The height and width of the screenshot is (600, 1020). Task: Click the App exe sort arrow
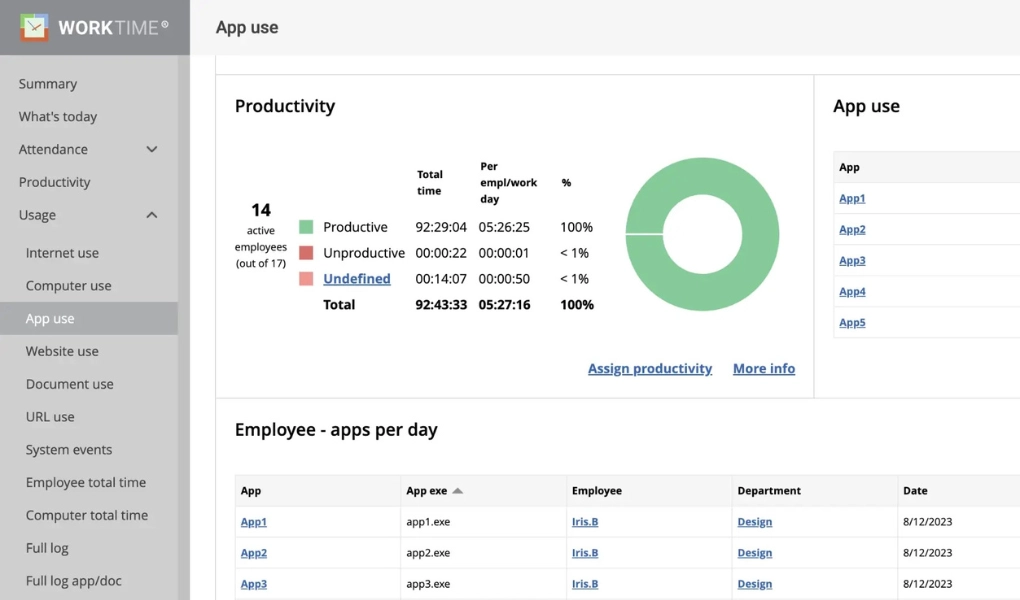click(458, 491)
